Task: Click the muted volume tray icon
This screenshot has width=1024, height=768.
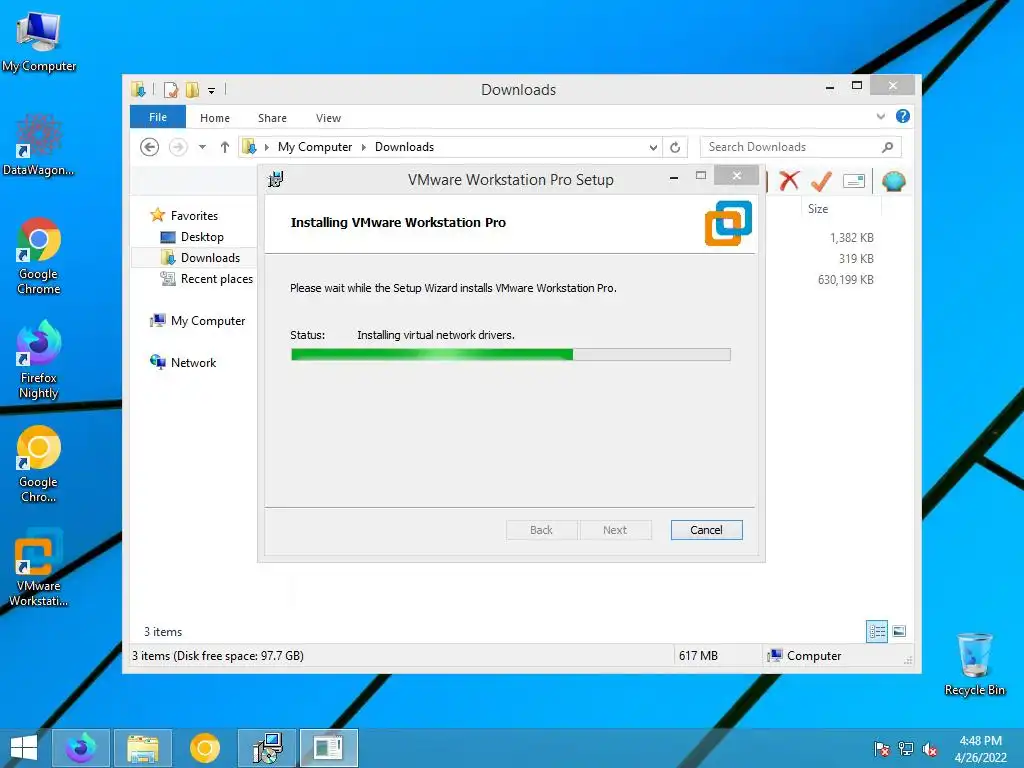Action: click(930, 749)
